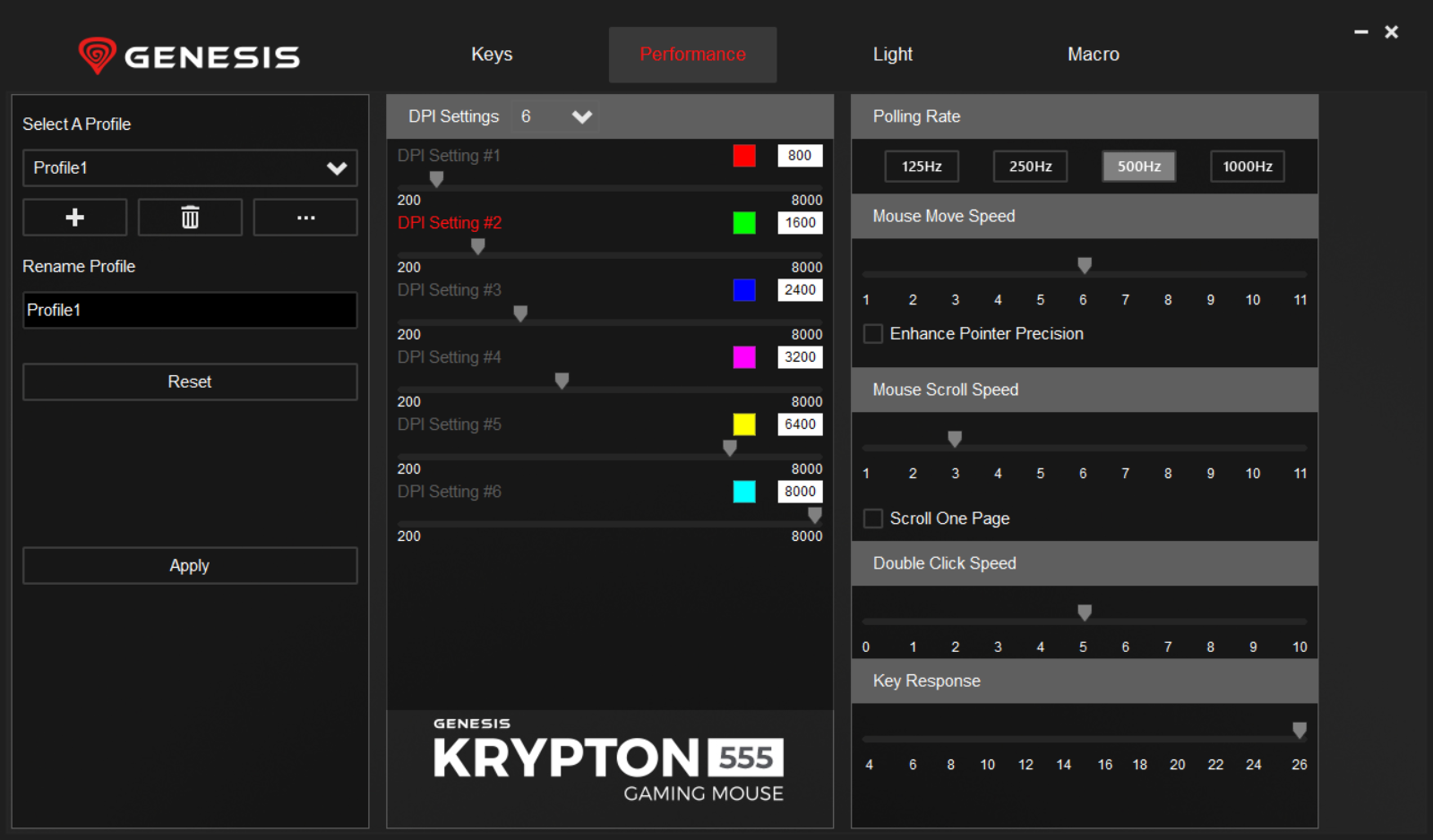1433x840 pixels.
Task: Change yellow swatch of DPI Setting #5
Action: pyautogui.click(x=744, y=424)
